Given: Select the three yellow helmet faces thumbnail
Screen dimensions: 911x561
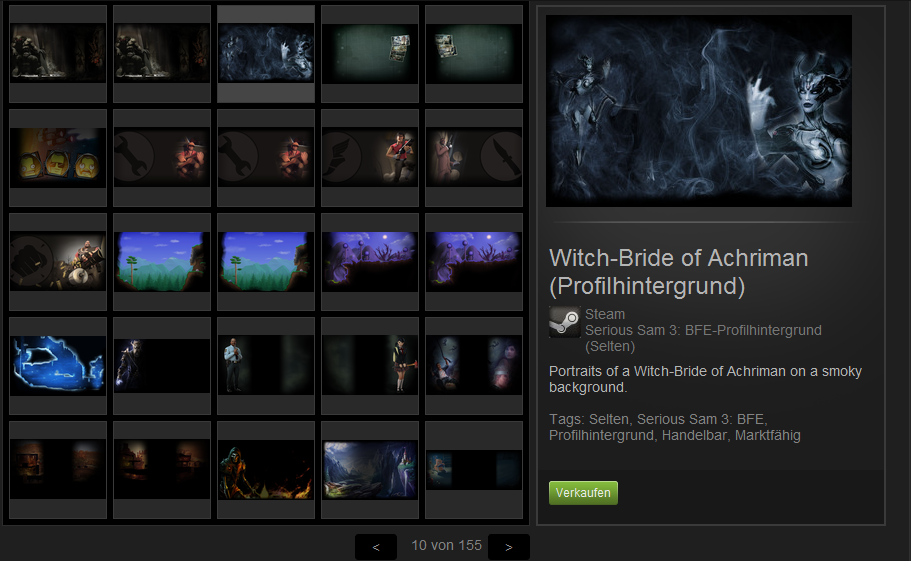Looking at the screenshot, I should tap(58, 157).
